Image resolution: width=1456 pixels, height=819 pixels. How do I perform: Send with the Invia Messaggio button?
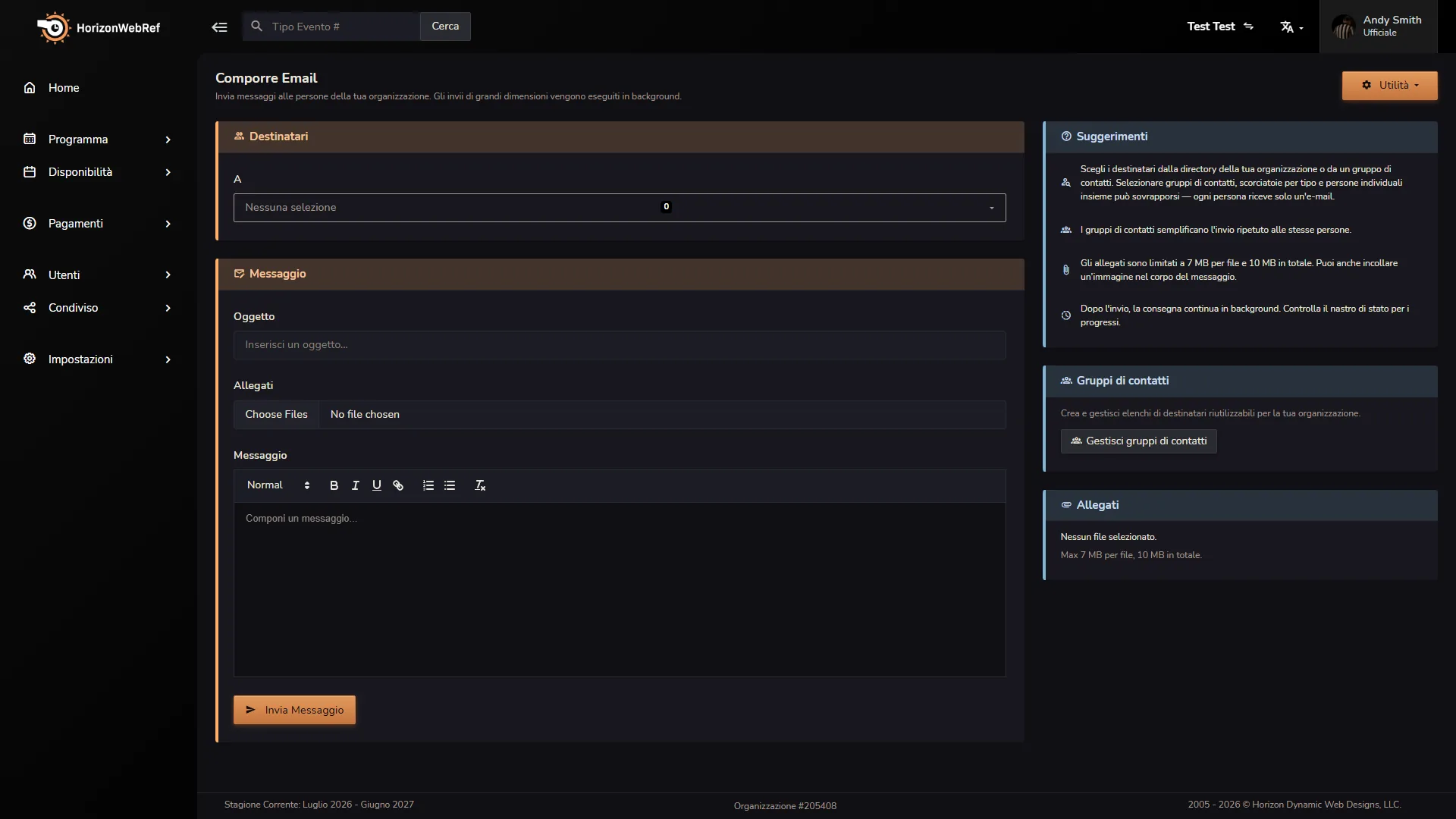click(x=294, y=710)
